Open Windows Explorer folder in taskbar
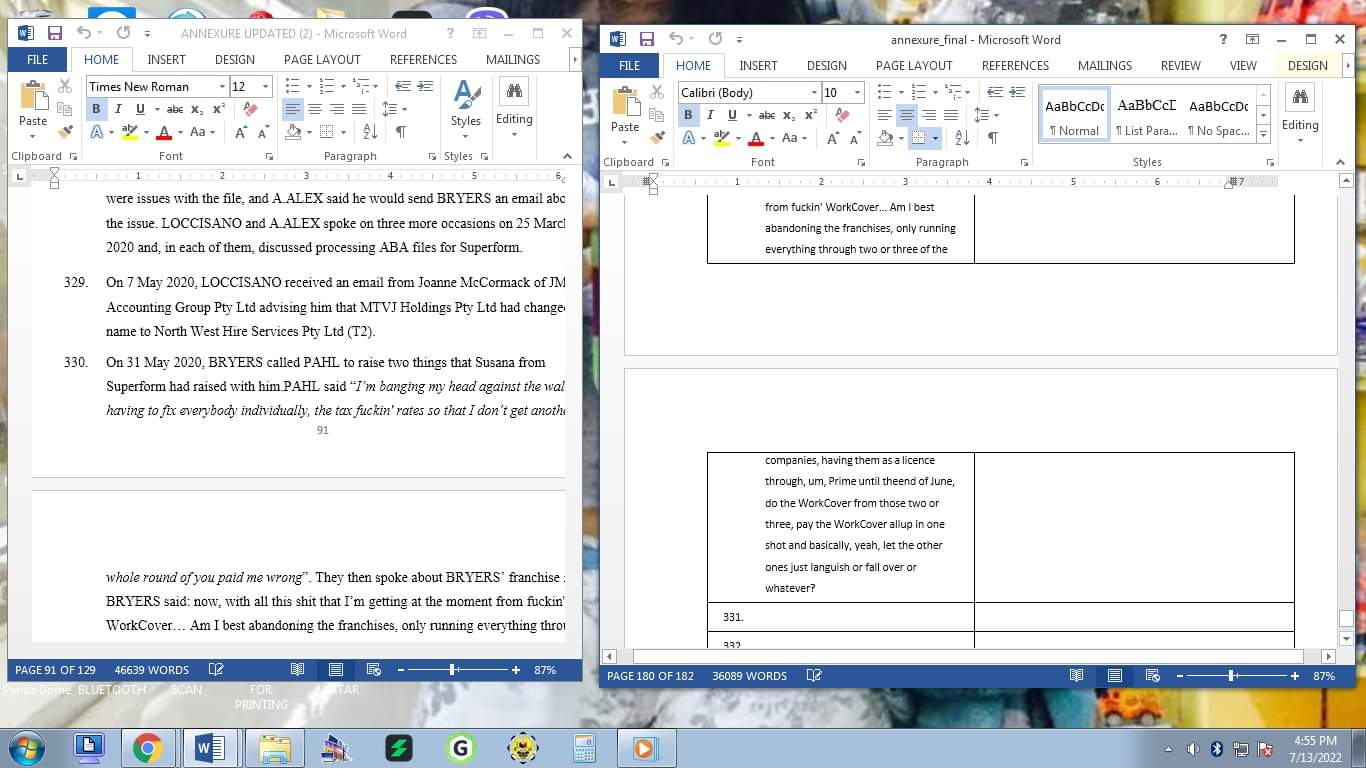The image size is (1366, 776). [x=274, y=748]
